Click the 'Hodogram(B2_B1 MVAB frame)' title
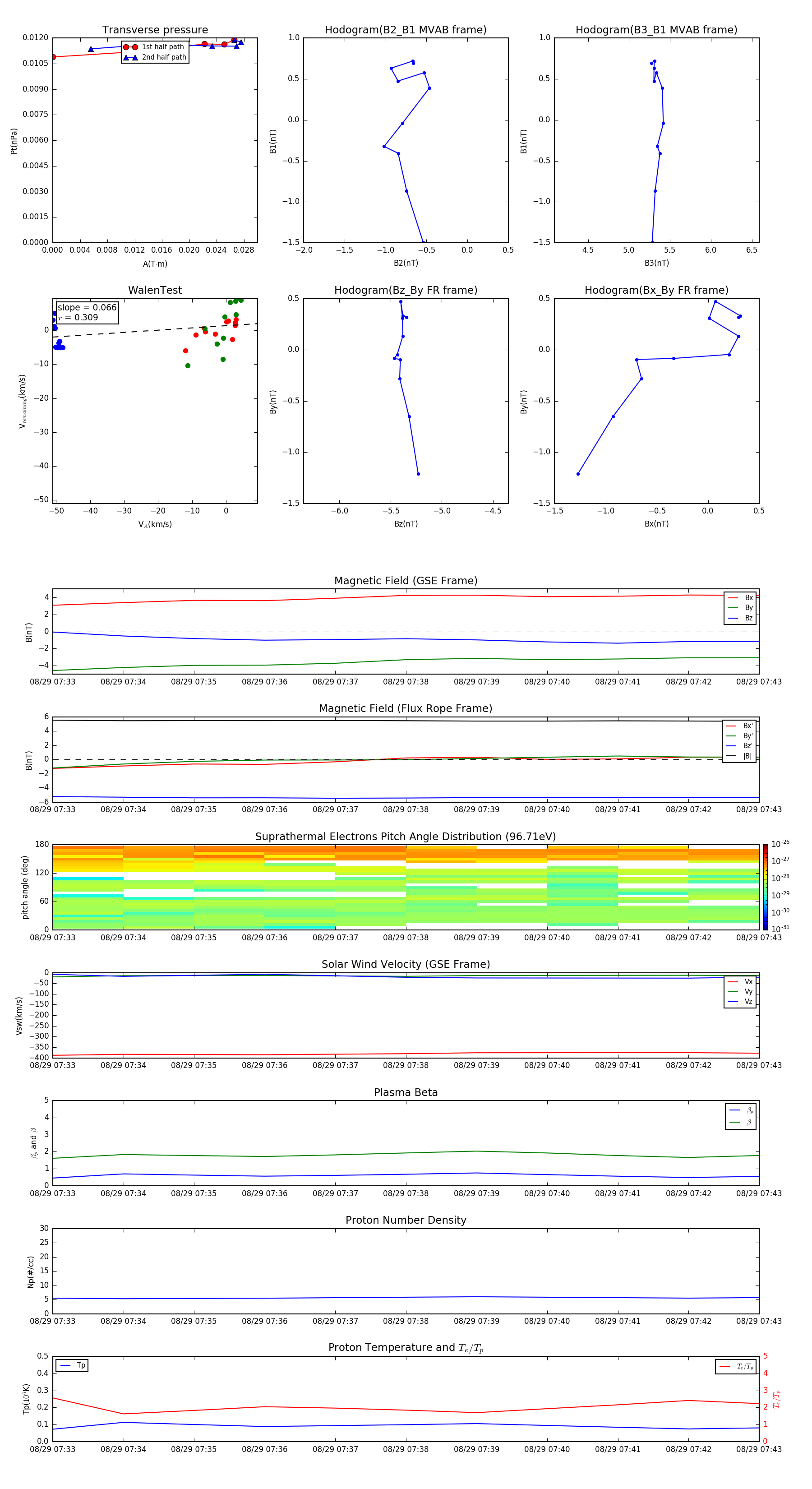This screenshot has width=812, height=1489. [406, 30]
